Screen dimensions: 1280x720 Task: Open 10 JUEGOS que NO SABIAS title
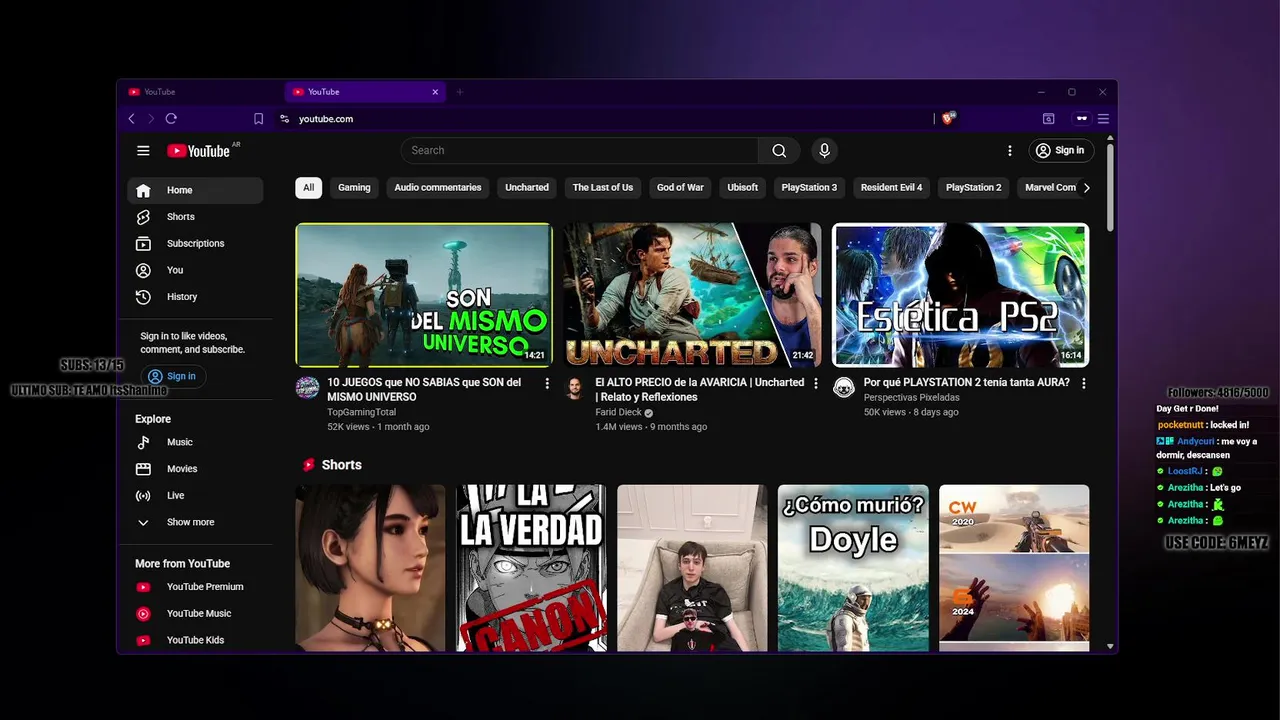click(x=424, y=390)
